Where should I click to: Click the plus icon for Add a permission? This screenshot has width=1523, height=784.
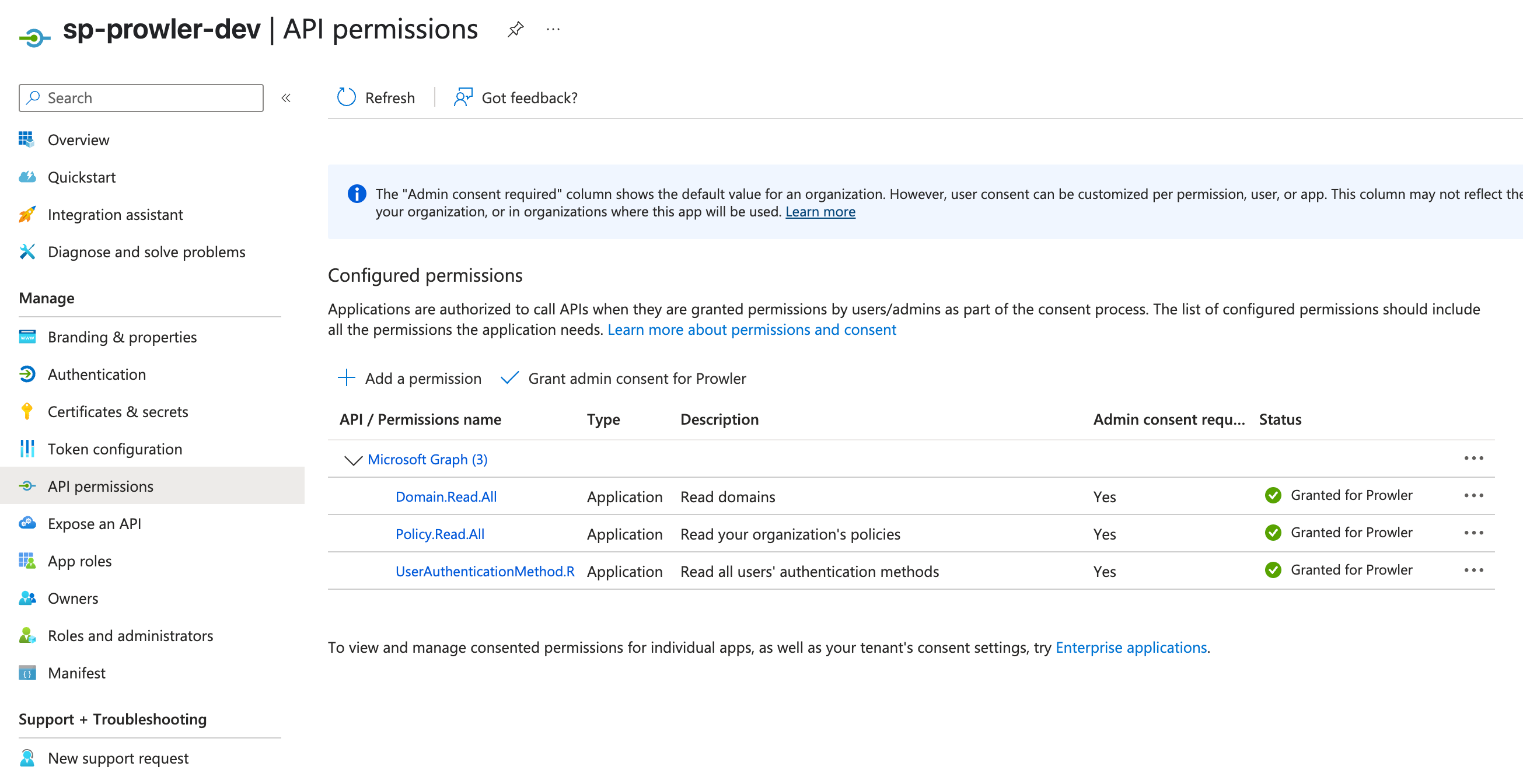346,377
